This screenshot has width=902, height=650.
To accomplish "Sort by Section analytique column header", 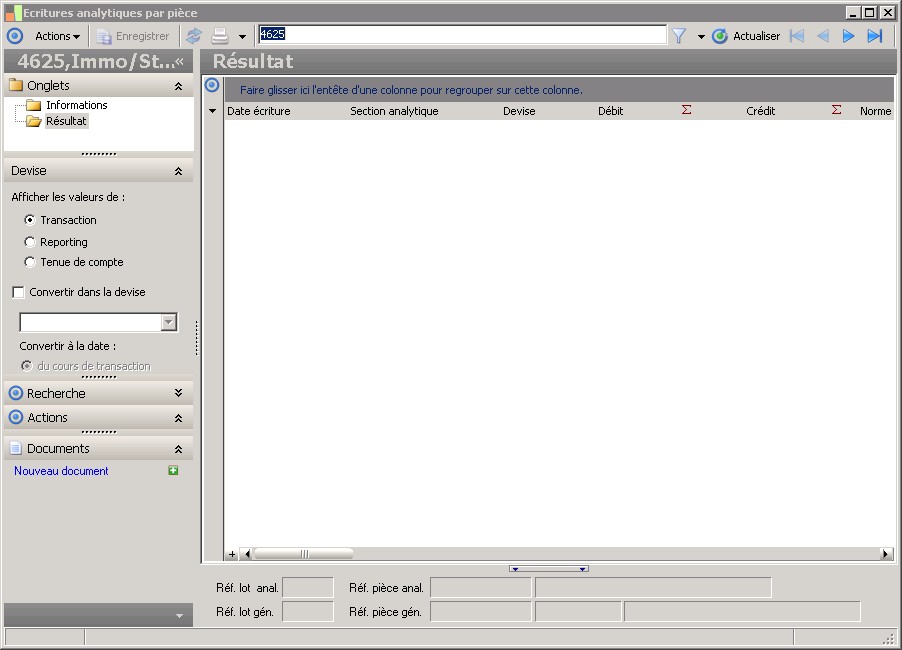I will [394, 111].
